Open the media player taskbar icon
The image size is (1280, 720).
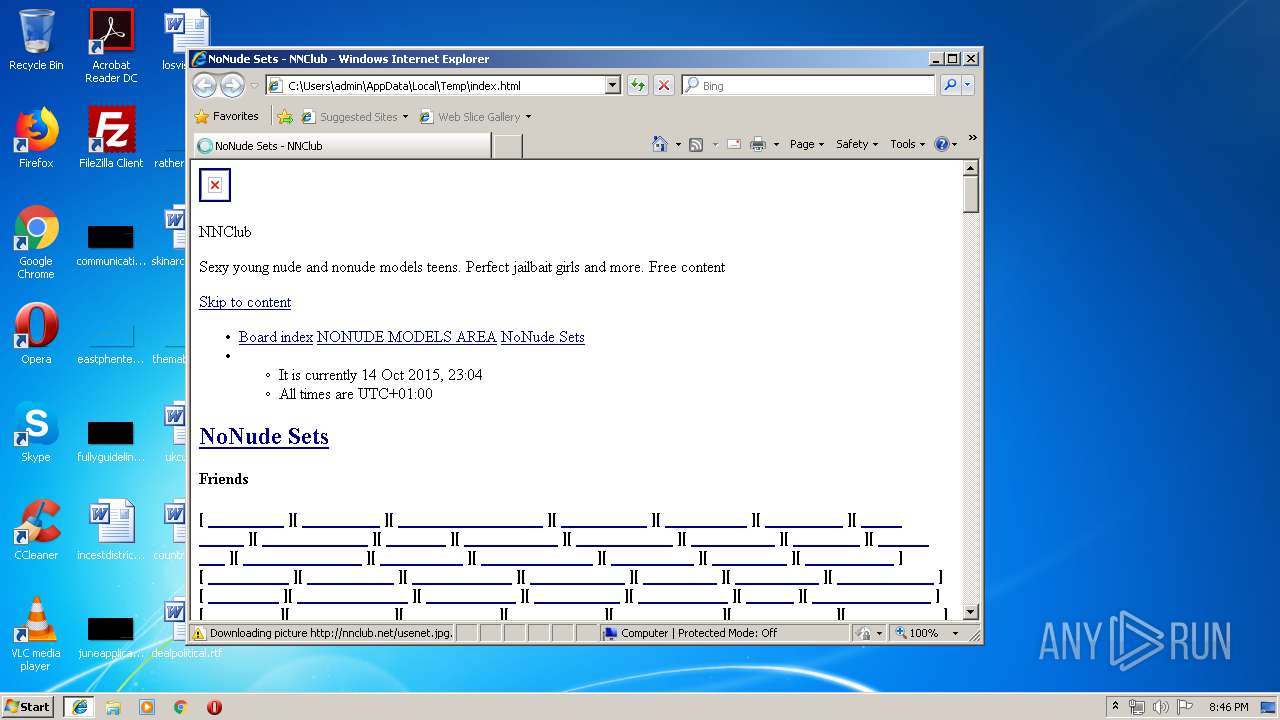click(x=147, y=706)
